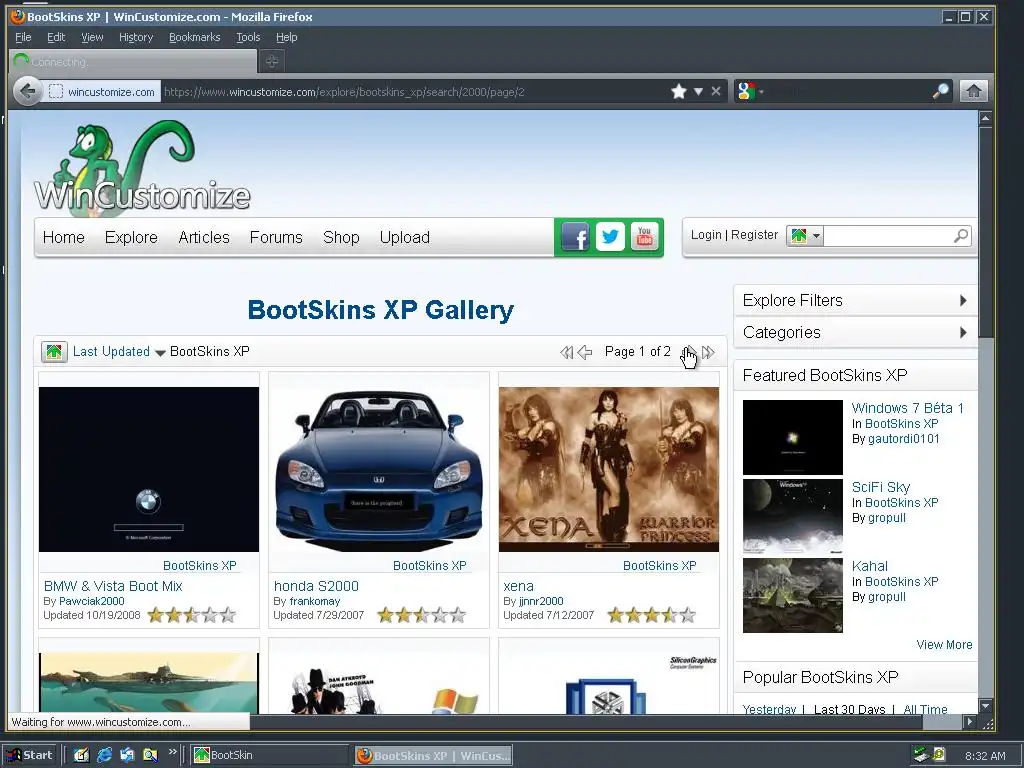The width and height of the screenshot is (1024, 768).
Task: Open Explore in site navigation
Action: [131, 238]
